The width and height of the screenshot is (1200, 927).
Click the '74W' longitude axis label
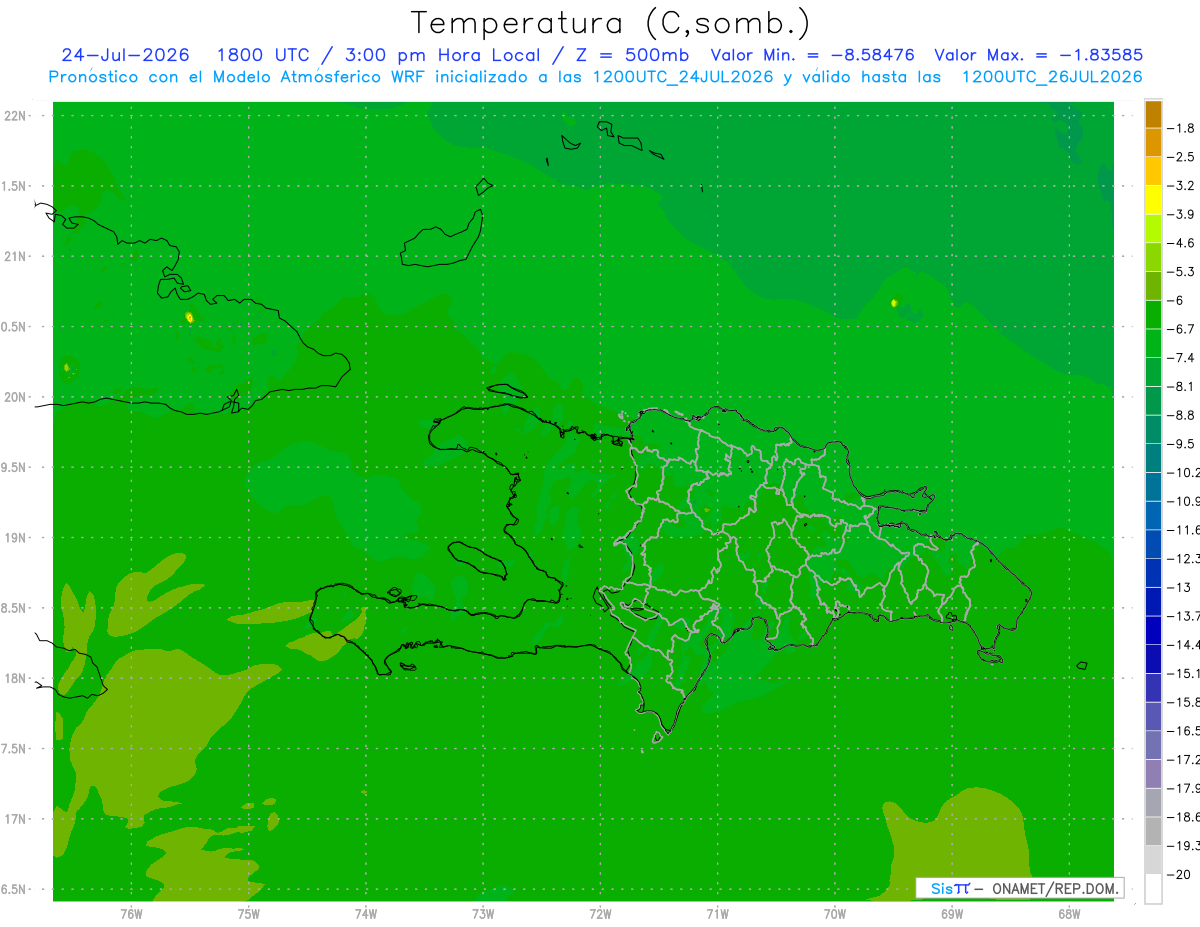pos(366,914)
